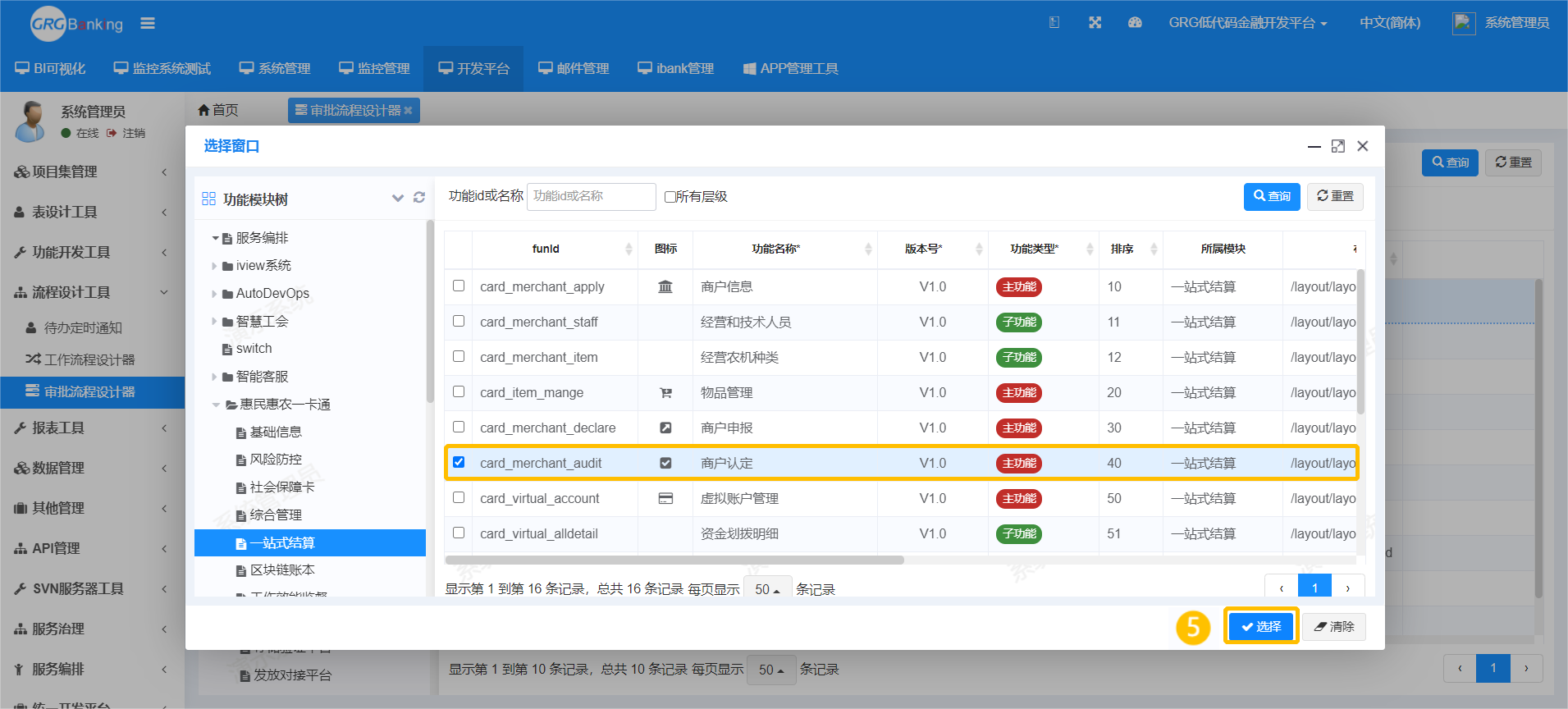Open the APP管理工具 top menu

pos(791,68)
